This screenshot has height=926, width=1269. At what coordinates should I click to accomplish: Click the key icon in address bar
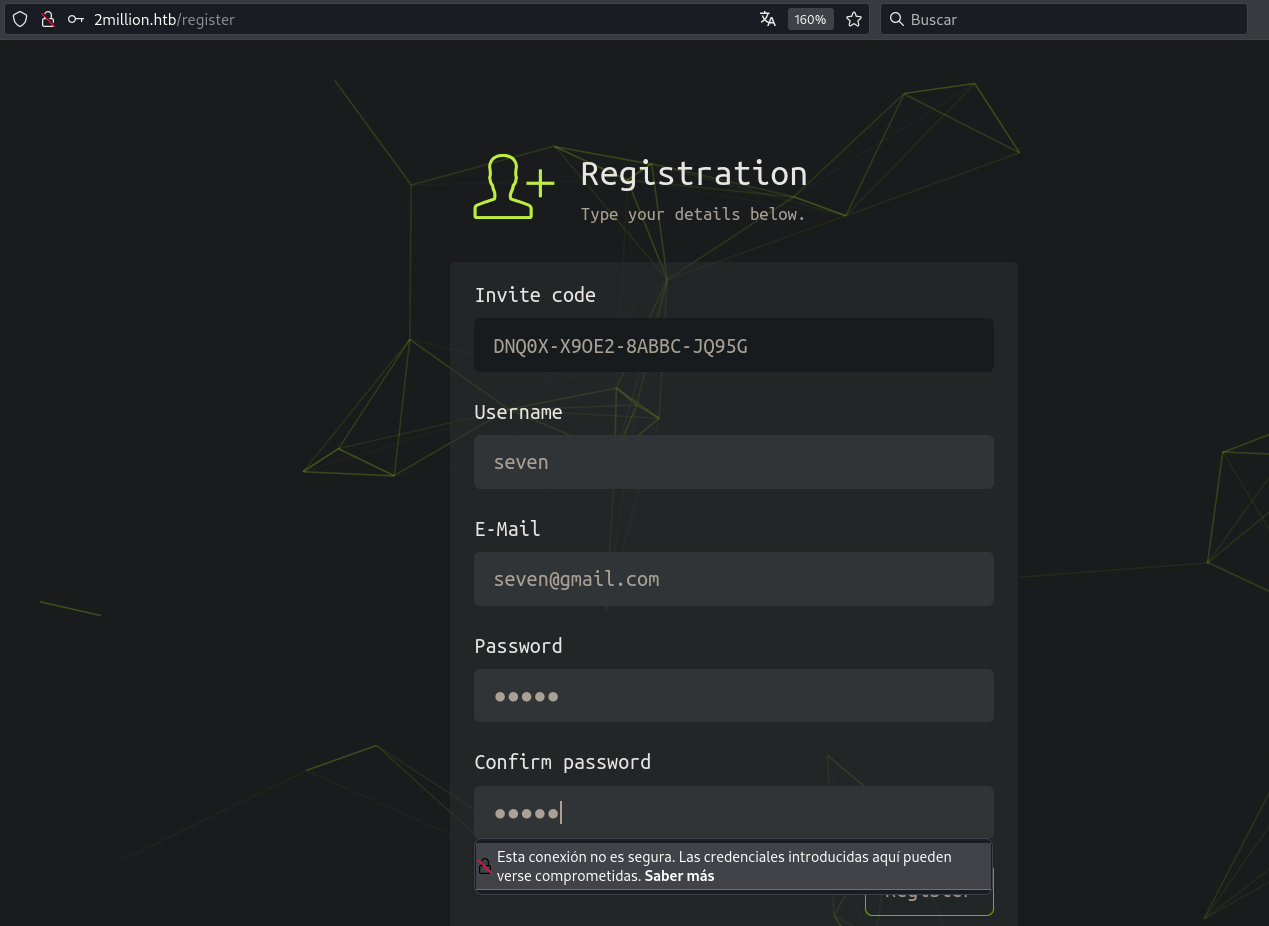75,19
